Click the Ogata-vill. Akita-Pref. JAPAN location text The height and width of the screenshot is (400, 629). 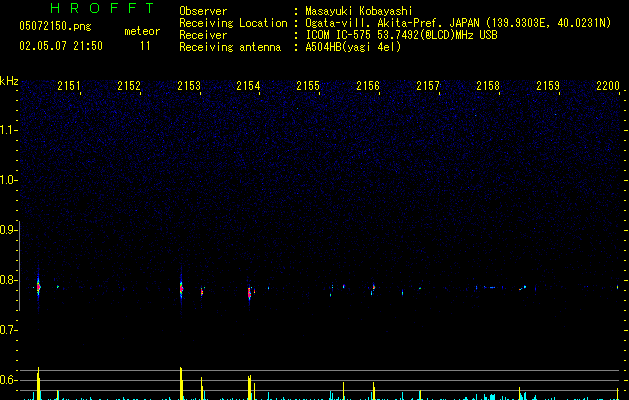click(458, 23)
